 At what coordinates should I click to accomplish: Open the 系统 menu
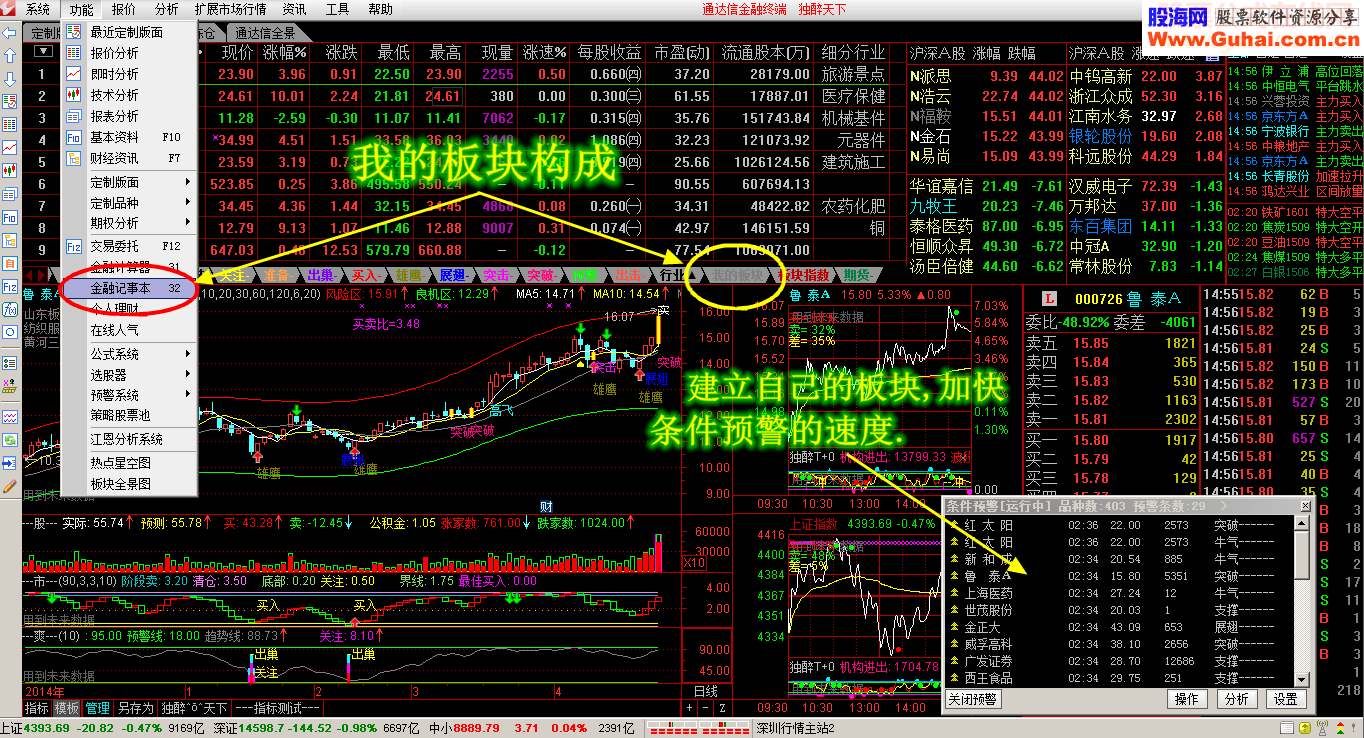(x=38, y=9)
